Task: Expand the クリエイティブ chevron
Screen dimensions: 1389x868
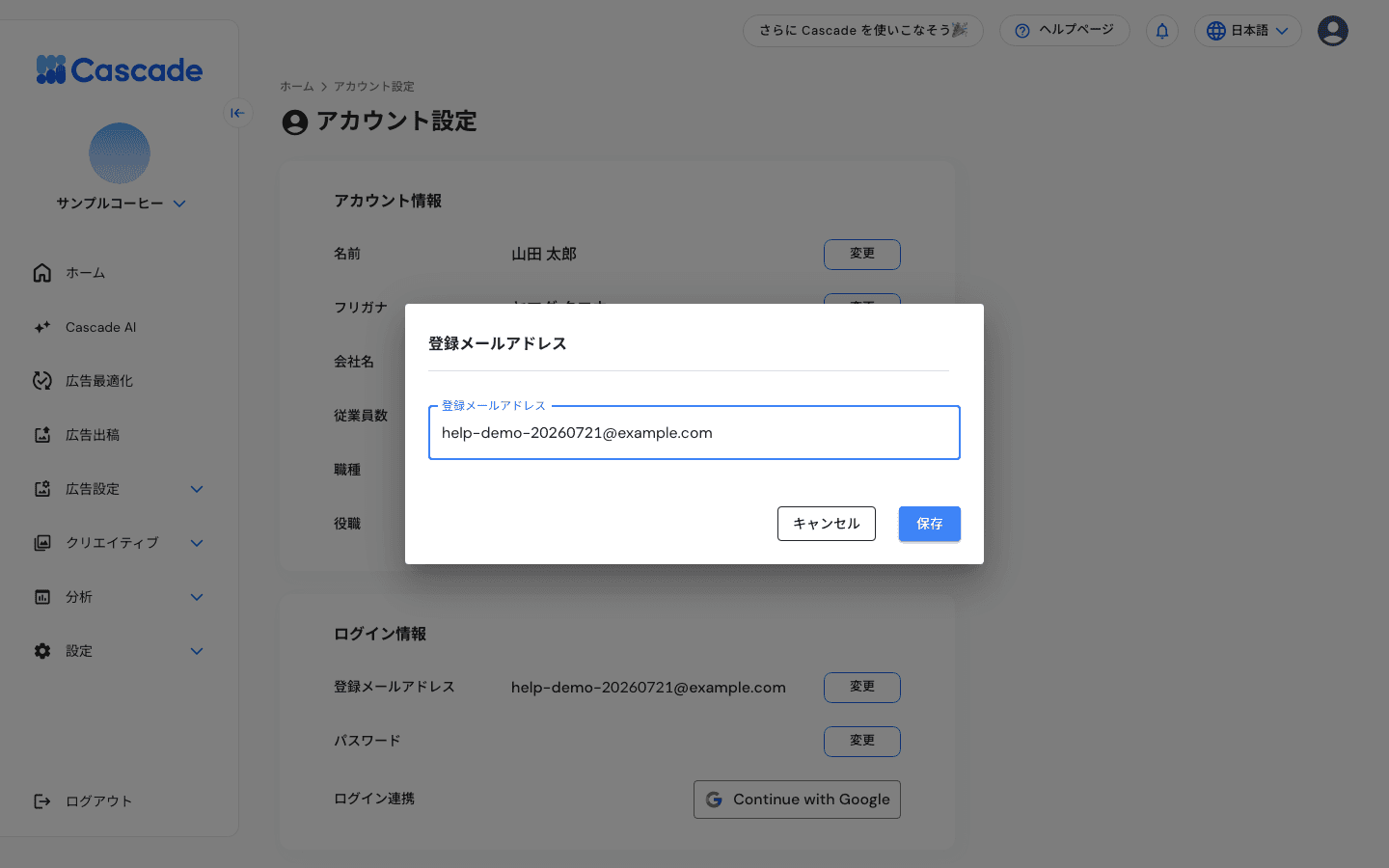Action: [x=197, y=543]
